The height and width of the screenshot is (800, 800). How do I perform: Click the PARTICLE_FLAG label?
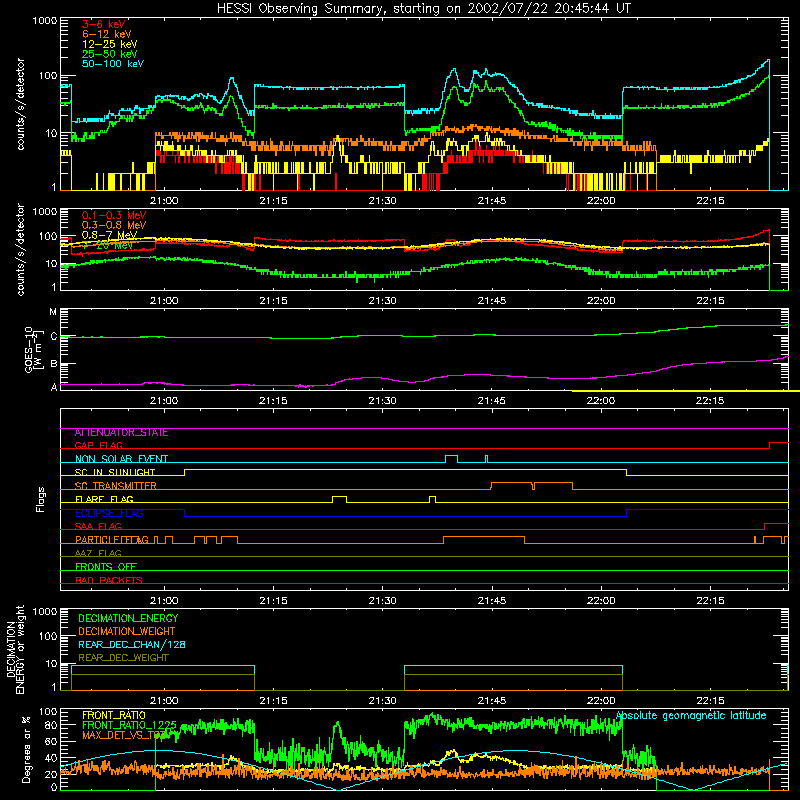112,540
